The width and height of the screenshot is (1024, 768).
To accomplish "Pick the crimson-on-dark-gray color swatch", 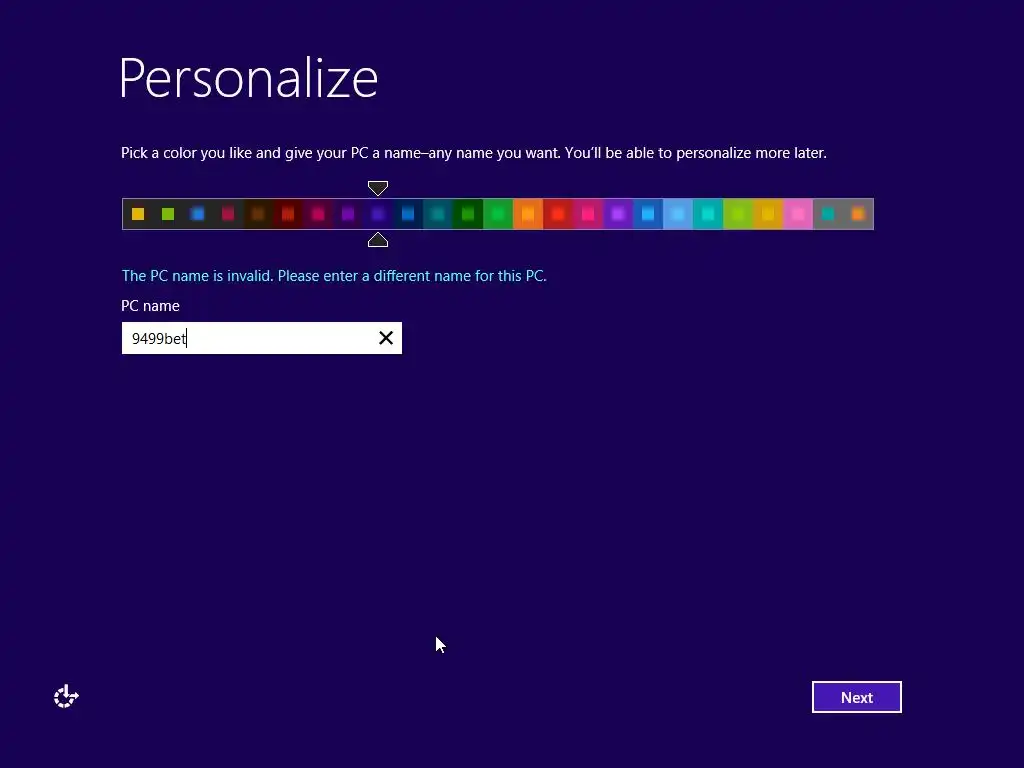I will coord(228,214).
